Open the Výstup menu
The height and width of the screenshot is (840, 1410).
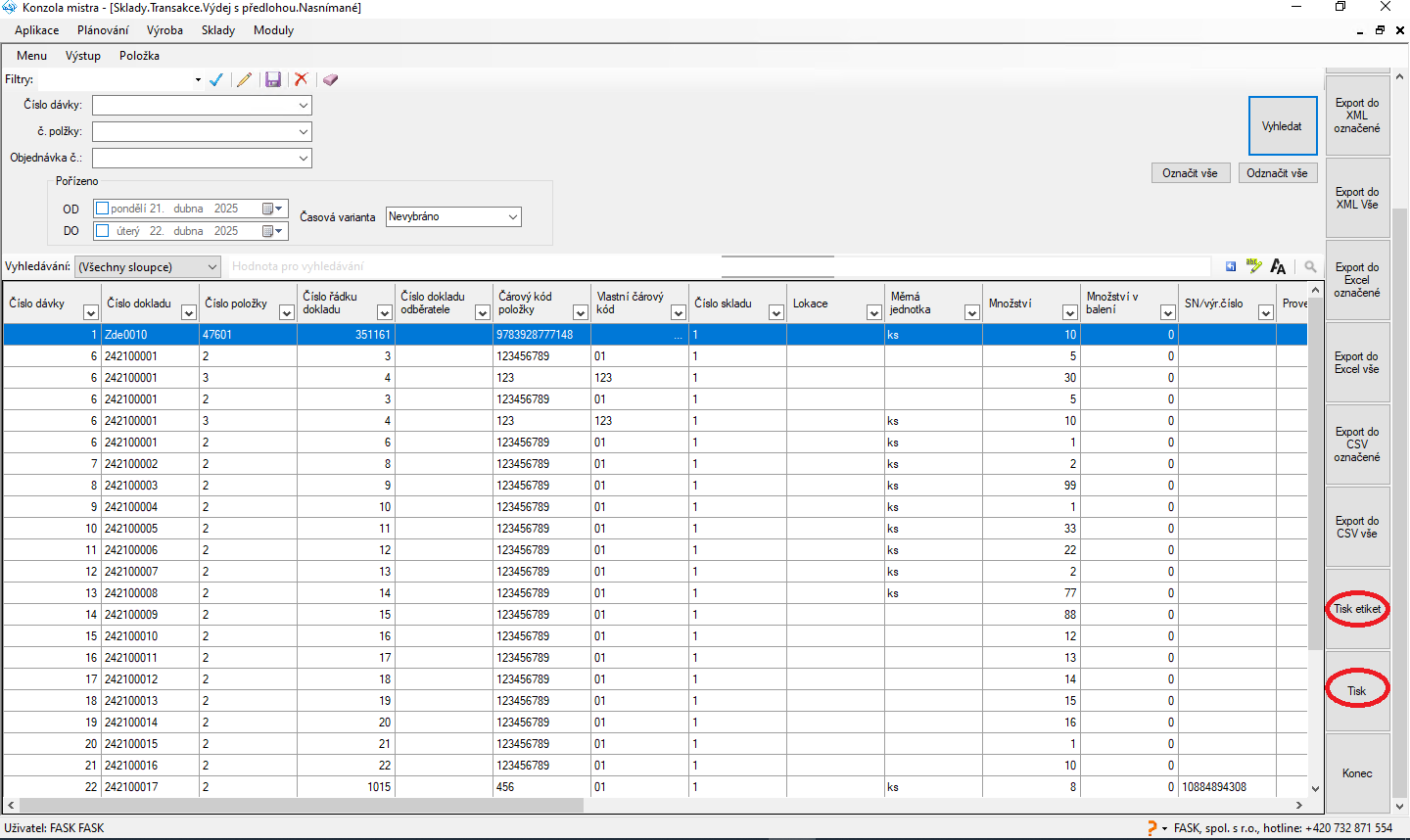point(83,56)
